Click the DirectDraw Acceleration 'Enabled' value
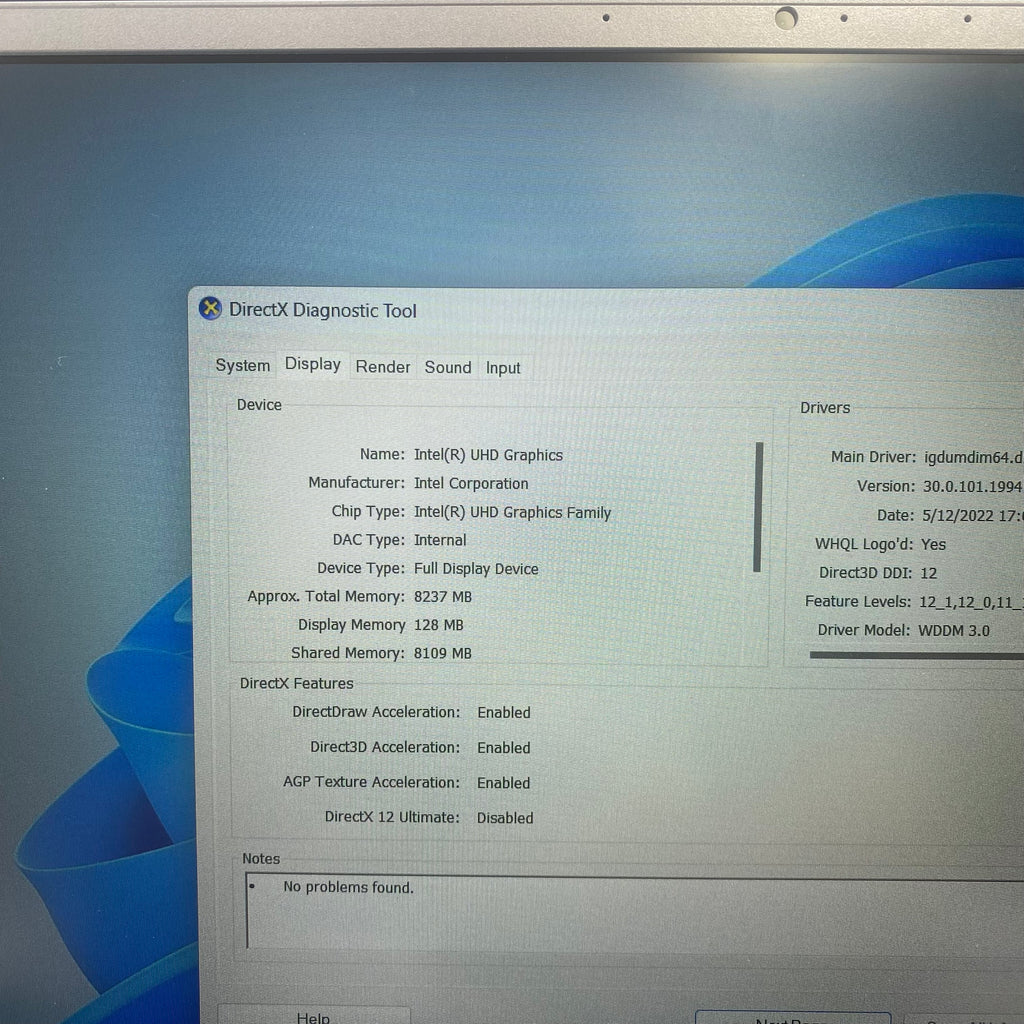Screen dimensions: 1024x1024 504,712
